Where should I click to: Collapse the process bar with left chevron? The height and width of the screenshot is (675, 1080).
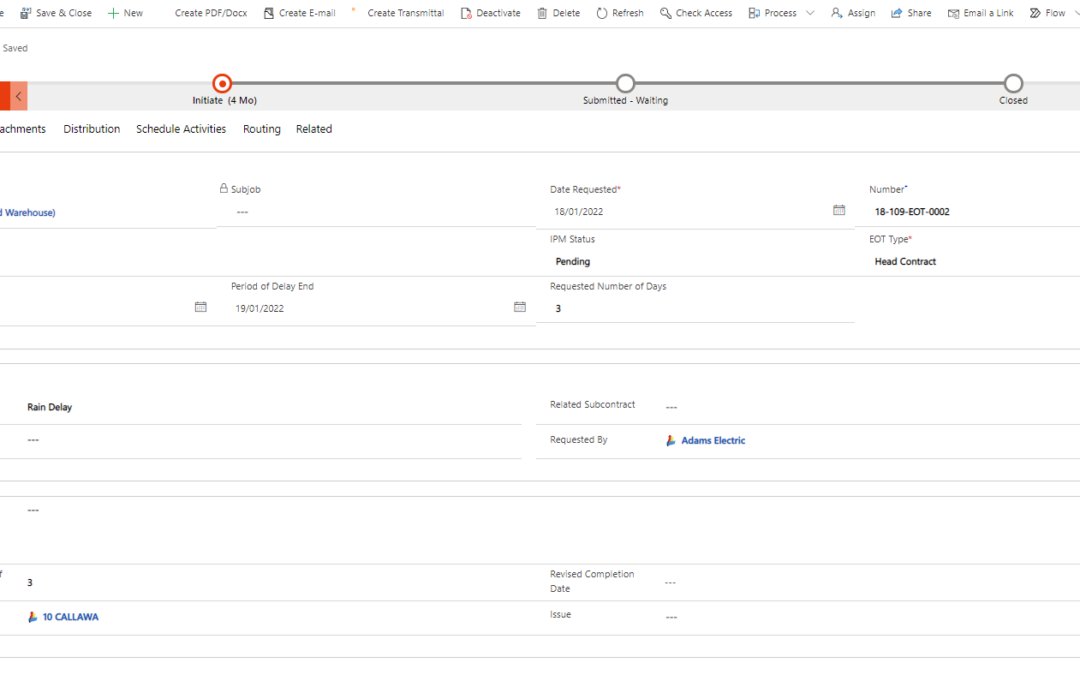point(19,96)
